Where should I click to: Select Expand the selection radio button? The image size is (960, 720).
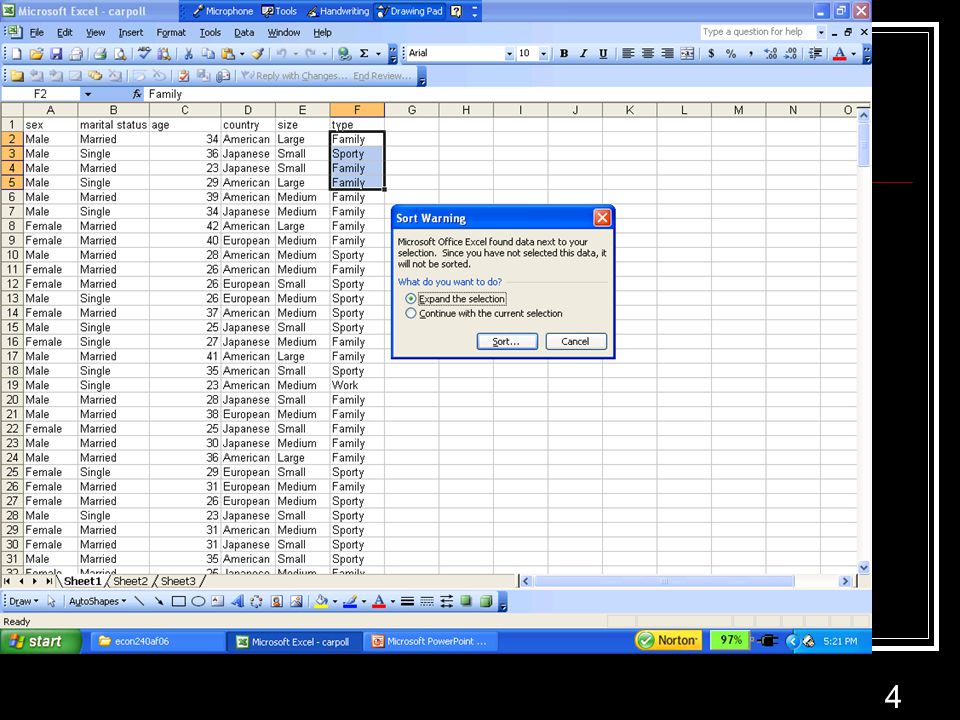point(411,299)
